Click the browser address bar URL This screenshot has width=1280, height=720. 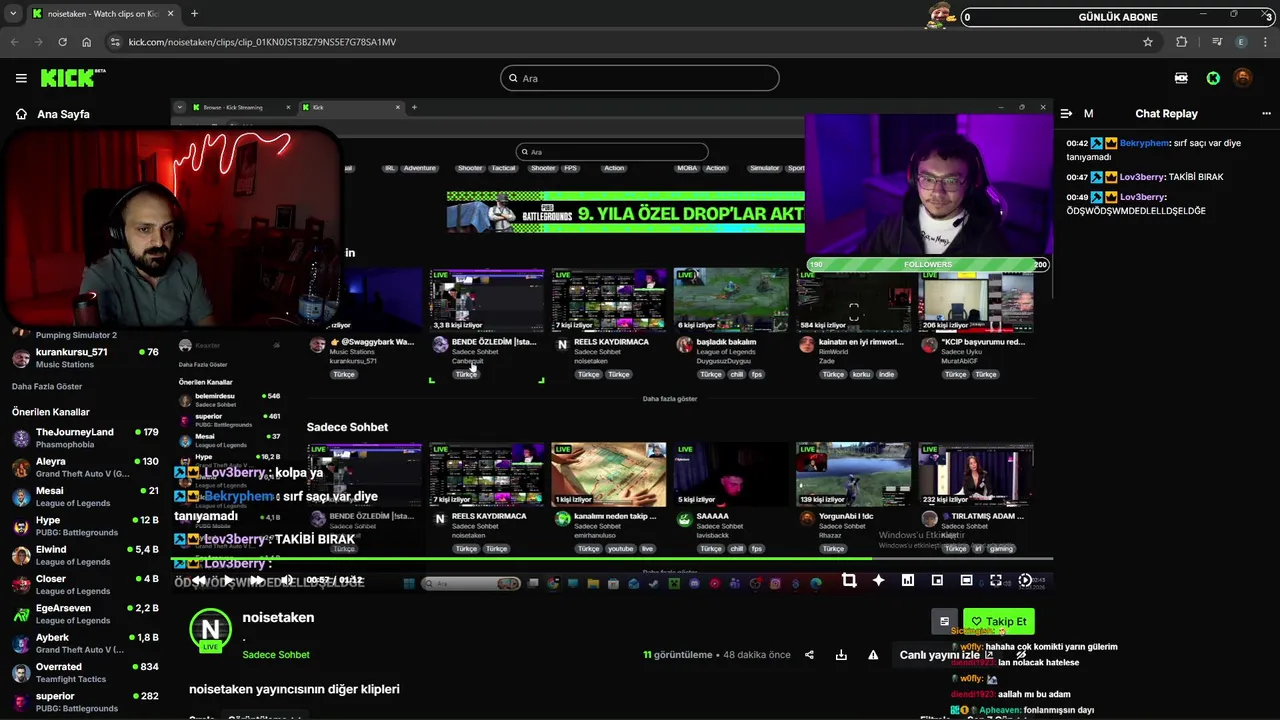pyautogui.click(x=262, y=42)
